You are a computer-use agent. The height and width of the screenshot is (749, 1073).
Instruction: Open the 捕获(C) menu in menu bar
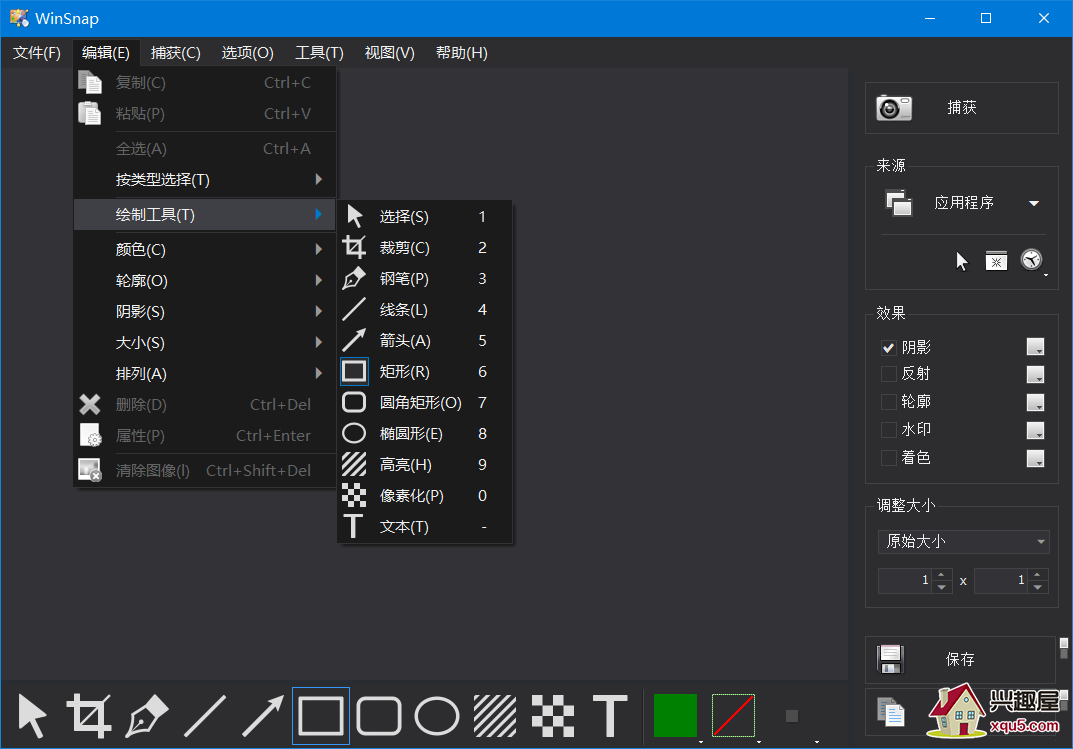(x=175, y=53)
